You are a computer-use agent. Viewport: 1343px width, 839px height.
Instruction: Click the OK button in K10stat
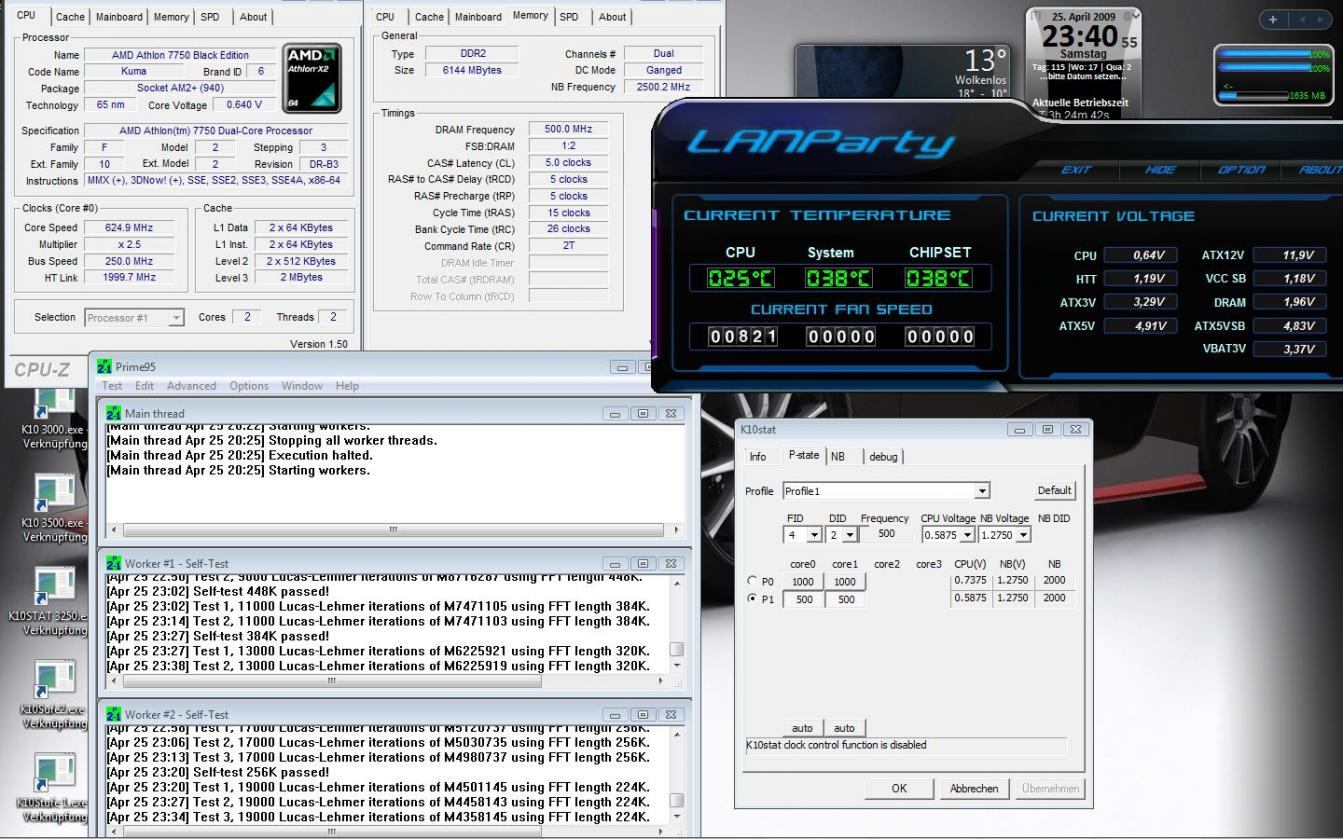click(x=899, y=788)
